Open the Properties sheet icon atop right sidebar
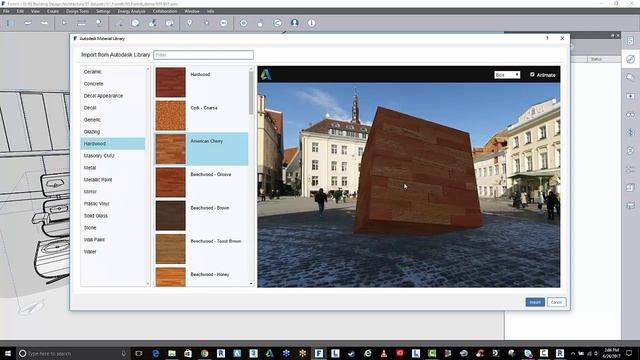 pos(630,41)
